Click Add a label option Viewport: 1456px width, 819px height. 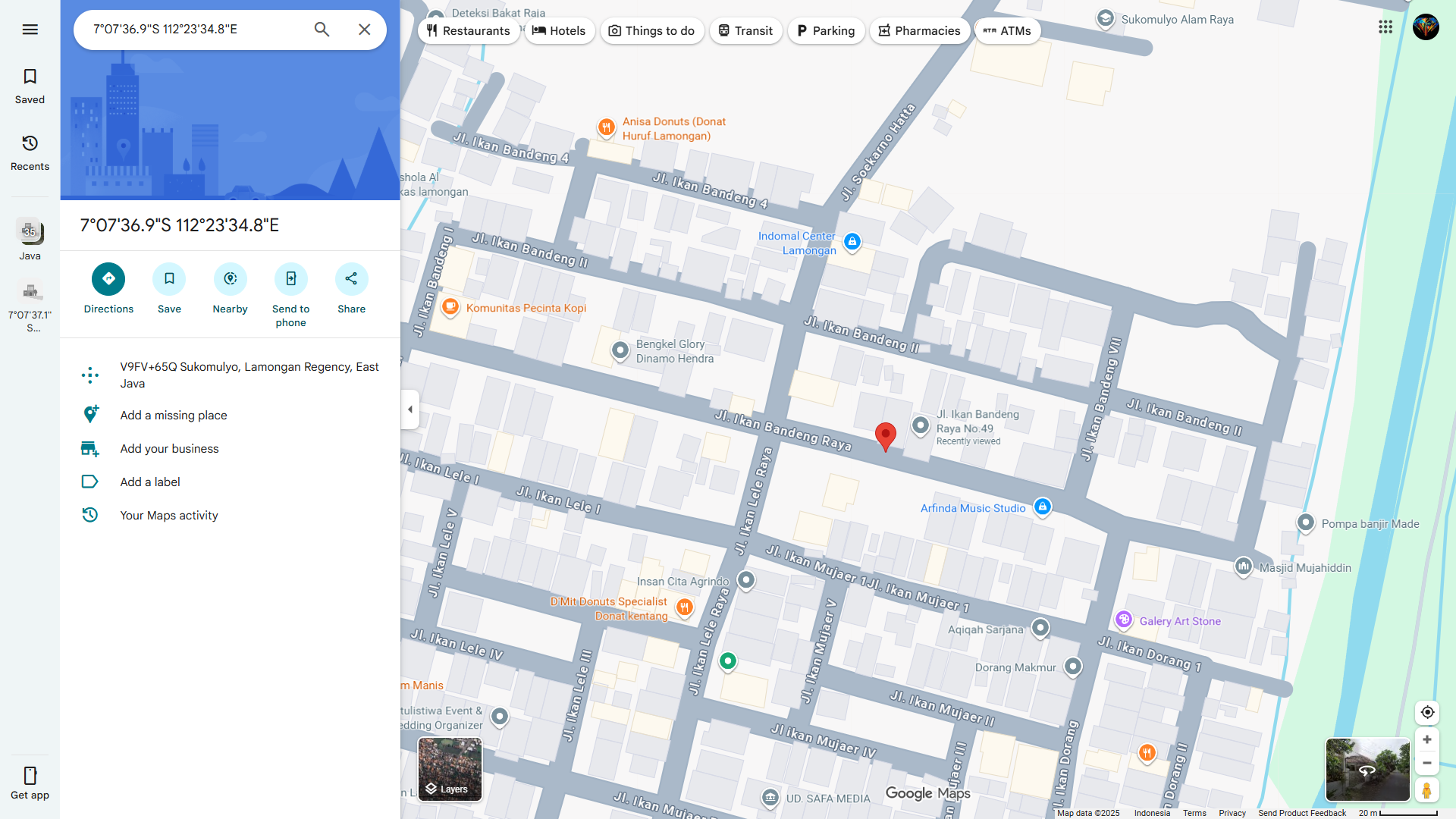[150, 482]
